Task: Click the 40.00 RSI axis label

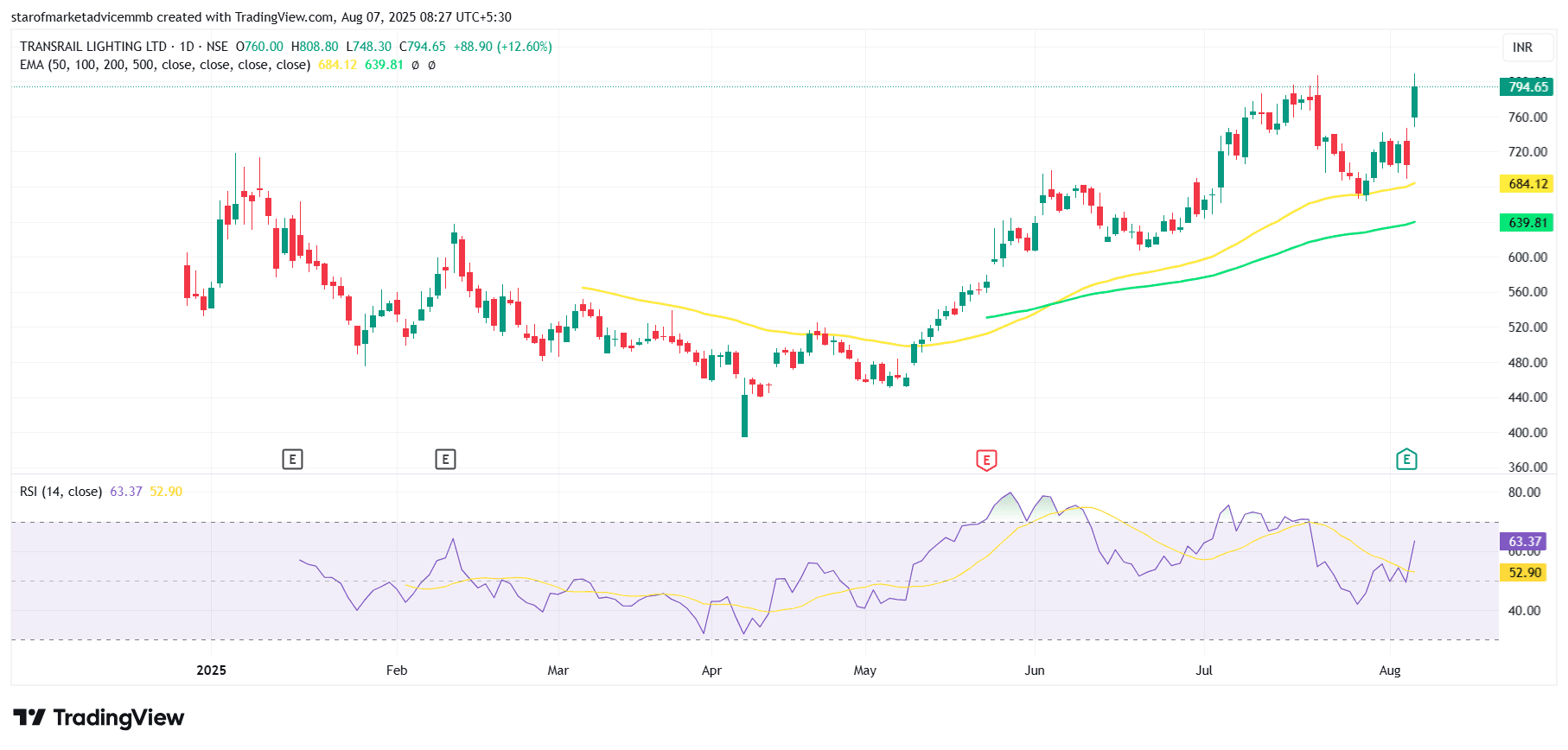Action: point(1525,611)
